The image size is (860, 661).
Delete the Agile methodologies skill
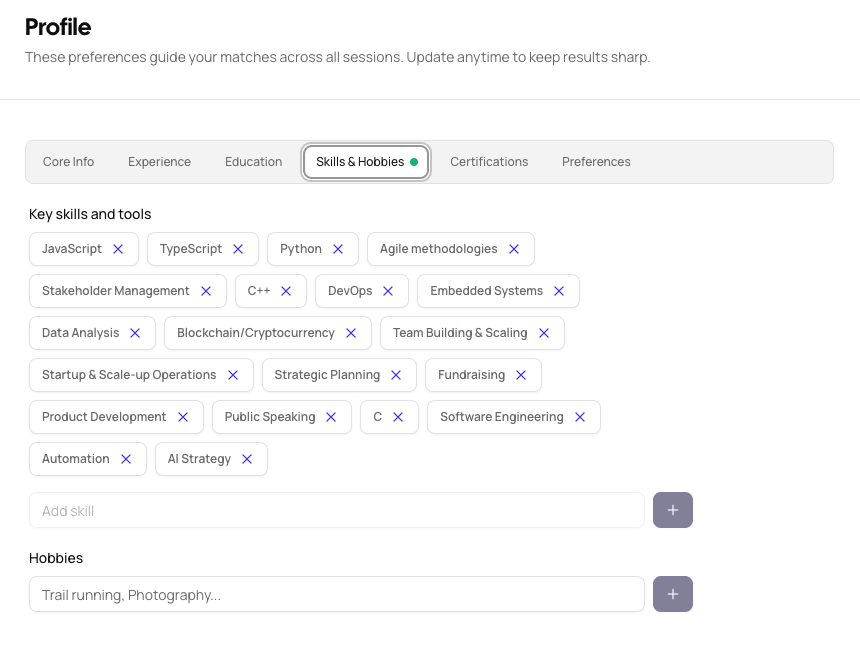pyautogui.click(x=514, y=249)
